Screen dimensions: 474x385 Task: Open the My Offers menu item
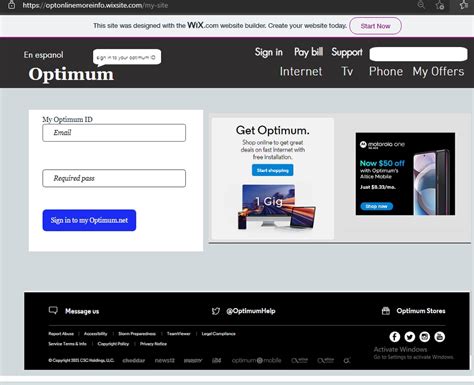(438, 71)
